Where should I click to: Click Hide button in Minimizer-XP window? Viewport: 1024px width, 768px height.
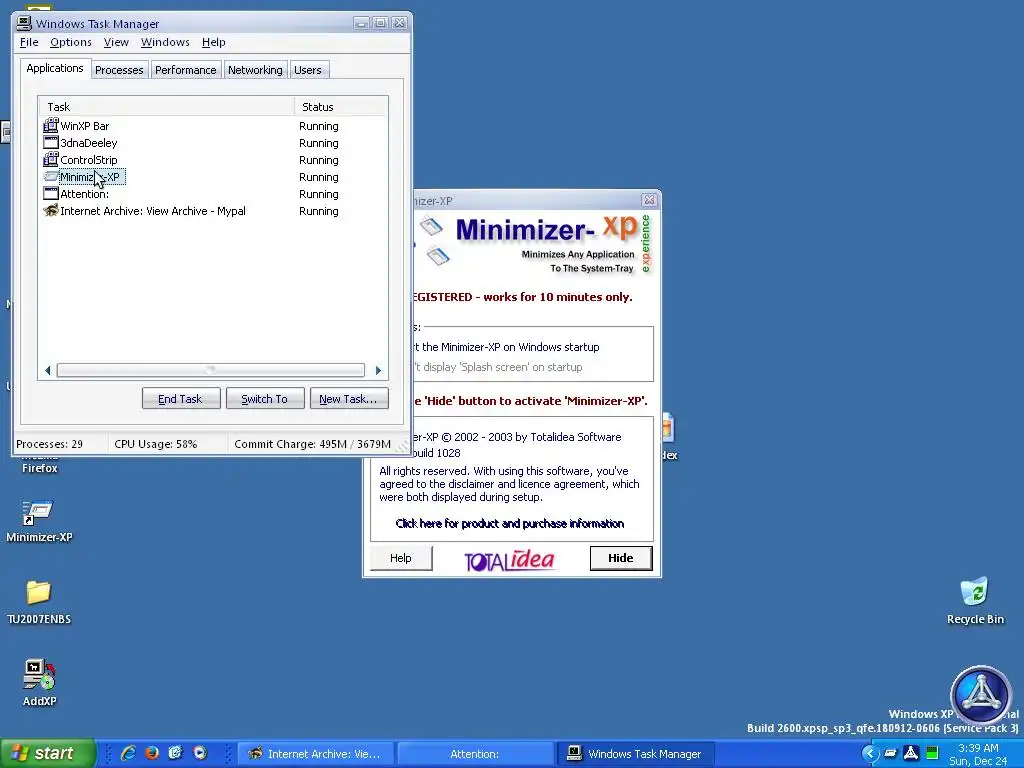(621, 558)
